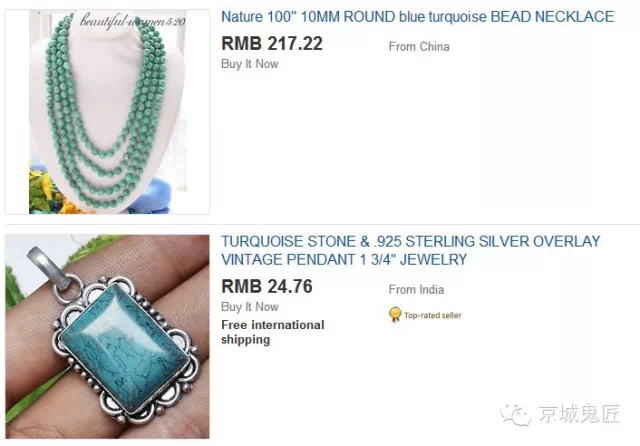Open the 'Nature 100" 10MM ROUND blue turquoise' listing
640x446 pixels.
click(x=417, y=17)
